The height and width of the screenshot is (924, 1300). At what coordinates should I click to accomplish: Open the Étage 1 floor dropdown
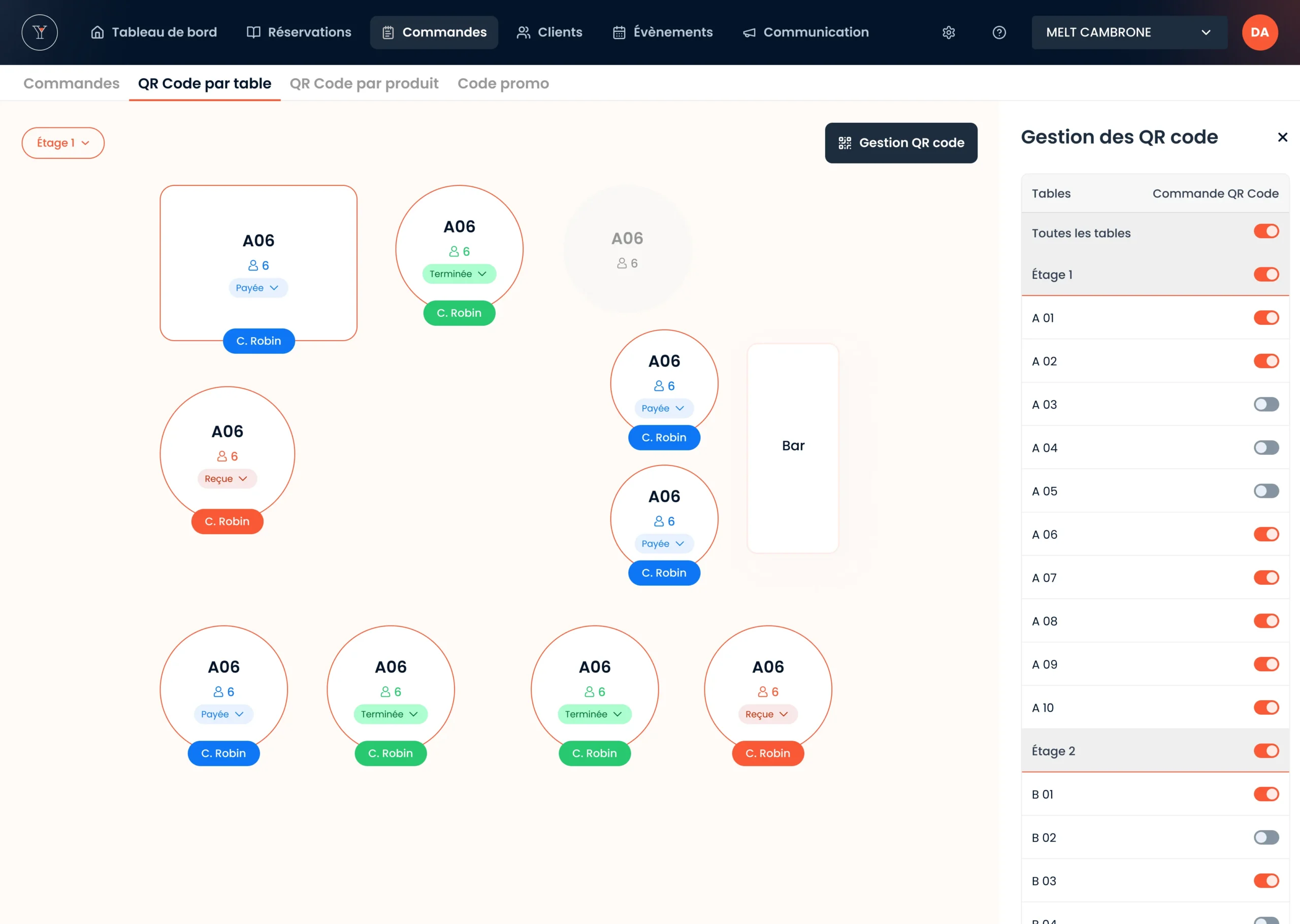63,143
